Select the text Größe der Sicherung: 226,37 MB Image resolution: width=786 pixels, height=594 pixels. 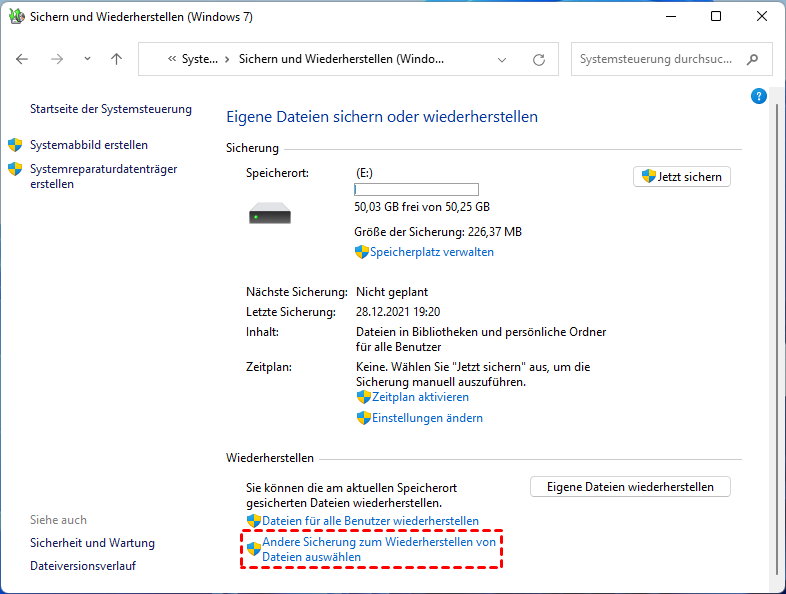point(438,232)
